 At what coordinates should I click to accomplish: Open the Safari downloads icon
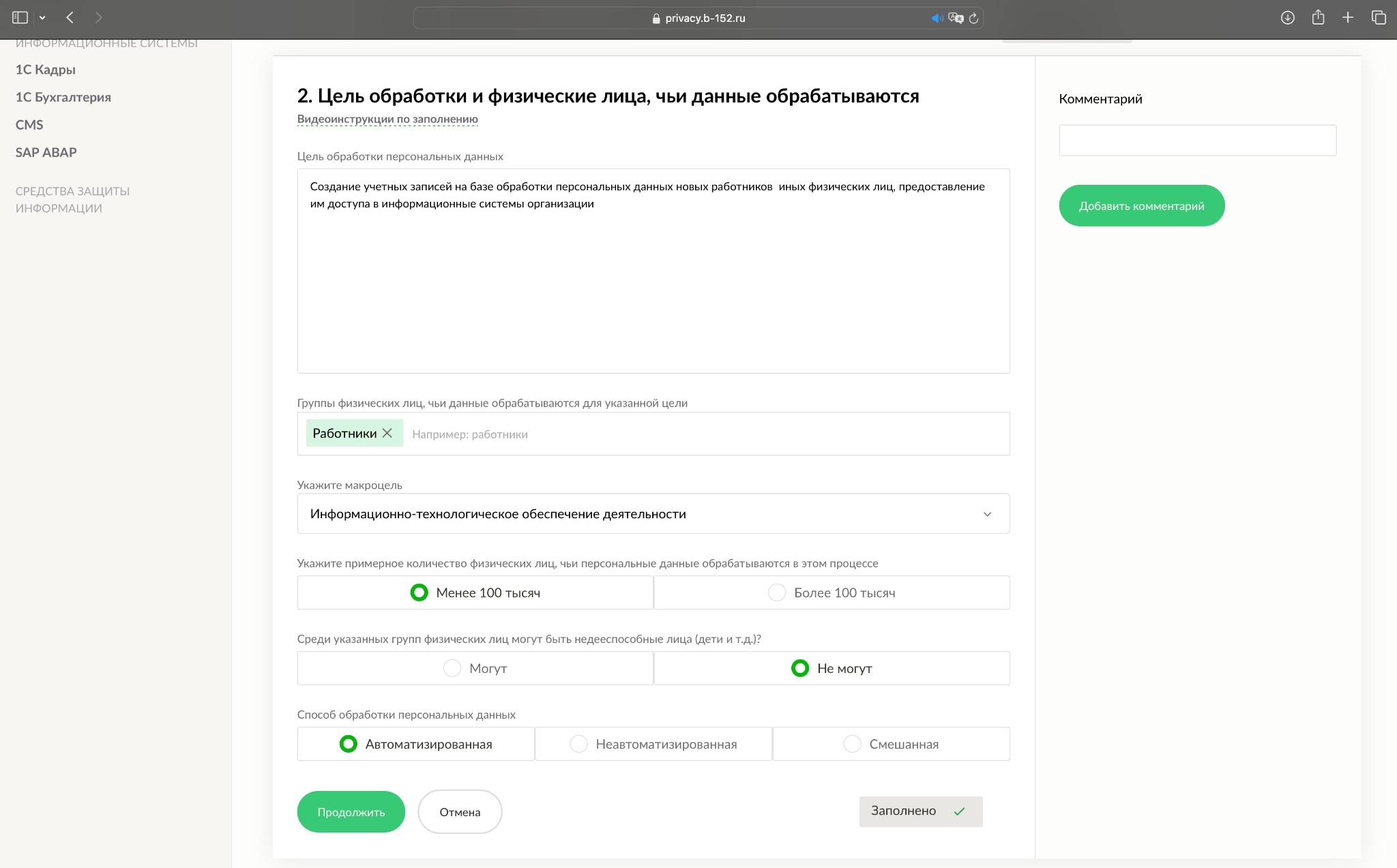coord(1287,18)
